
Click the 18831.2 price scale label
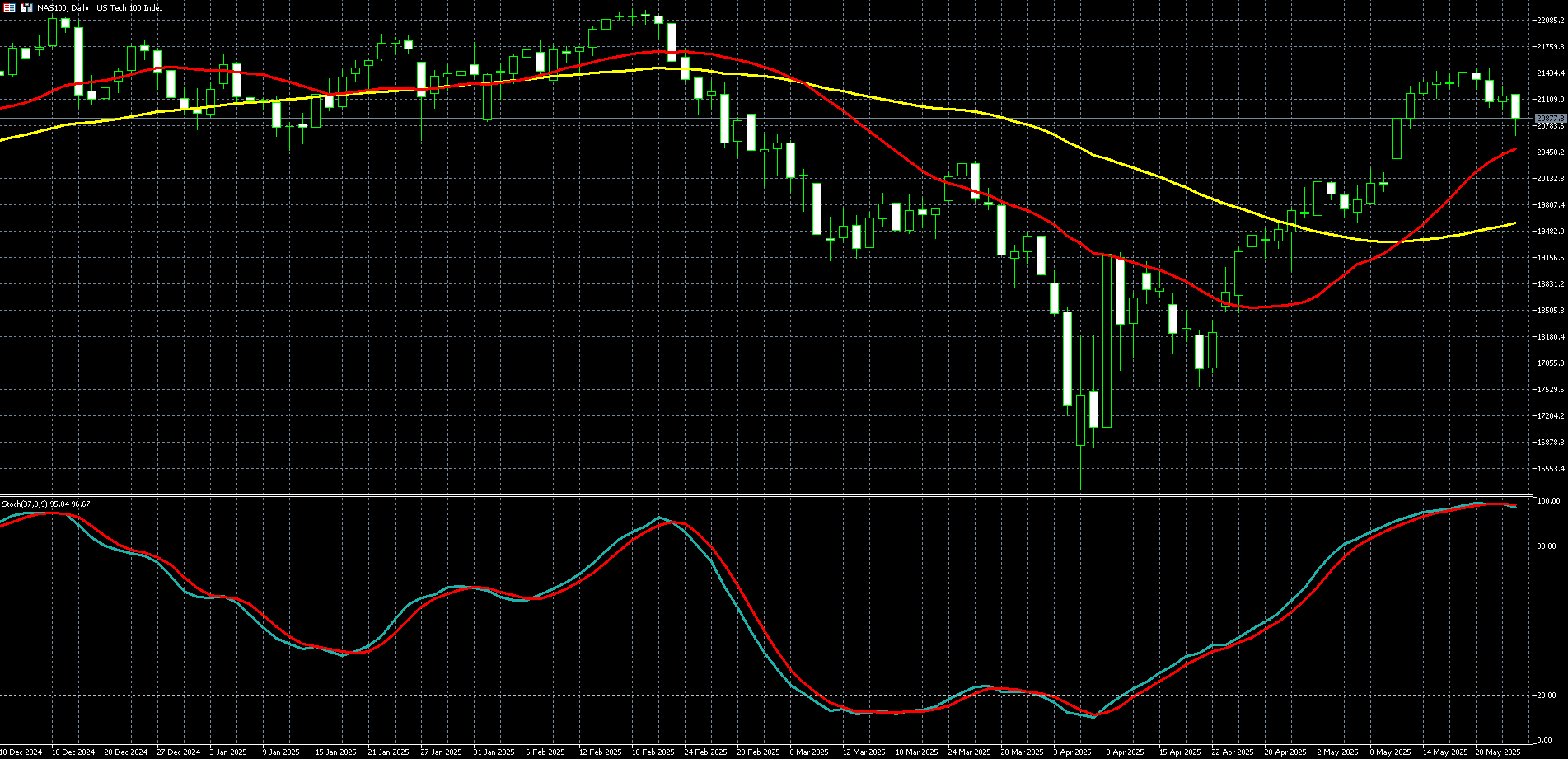(1550, 284)
